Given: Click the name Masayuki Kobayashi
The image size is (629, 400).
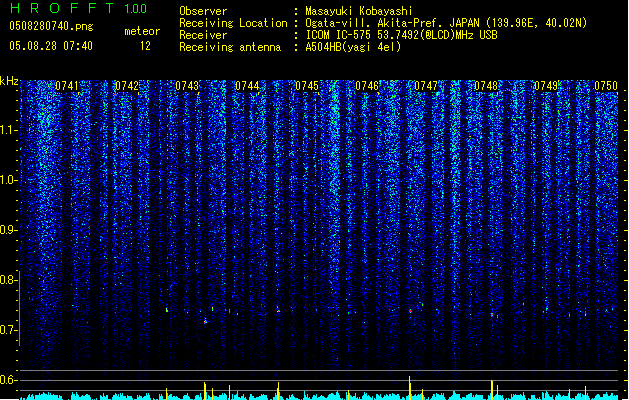Looking at the screenshot, I should [x=359, y=11].
